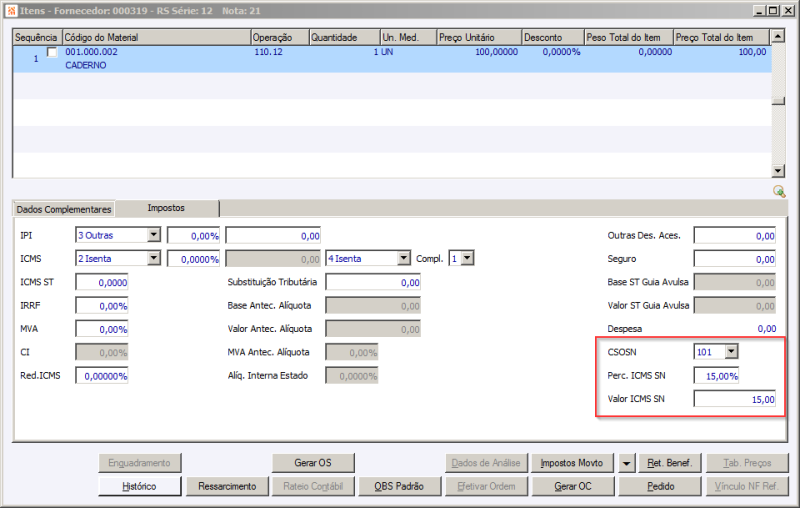800x508 pixels.
Task: Click the Histórico button
Action: click(x=139, y=487)
